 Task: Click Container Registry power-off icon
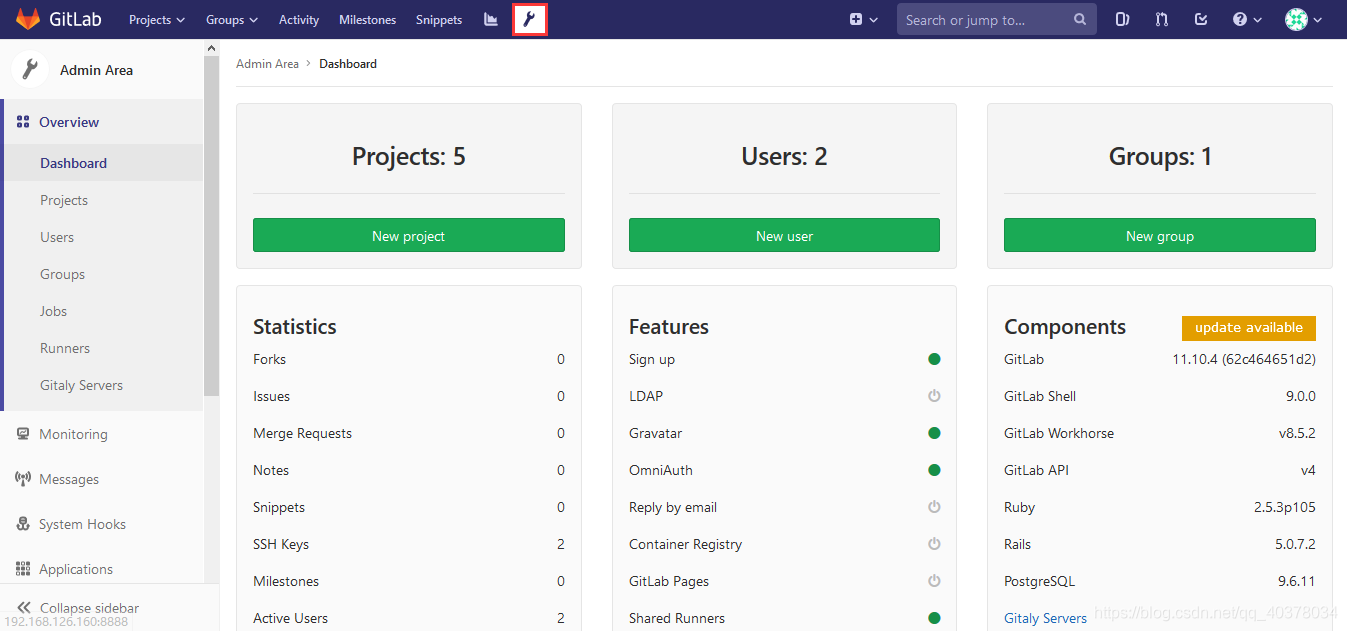934,544
